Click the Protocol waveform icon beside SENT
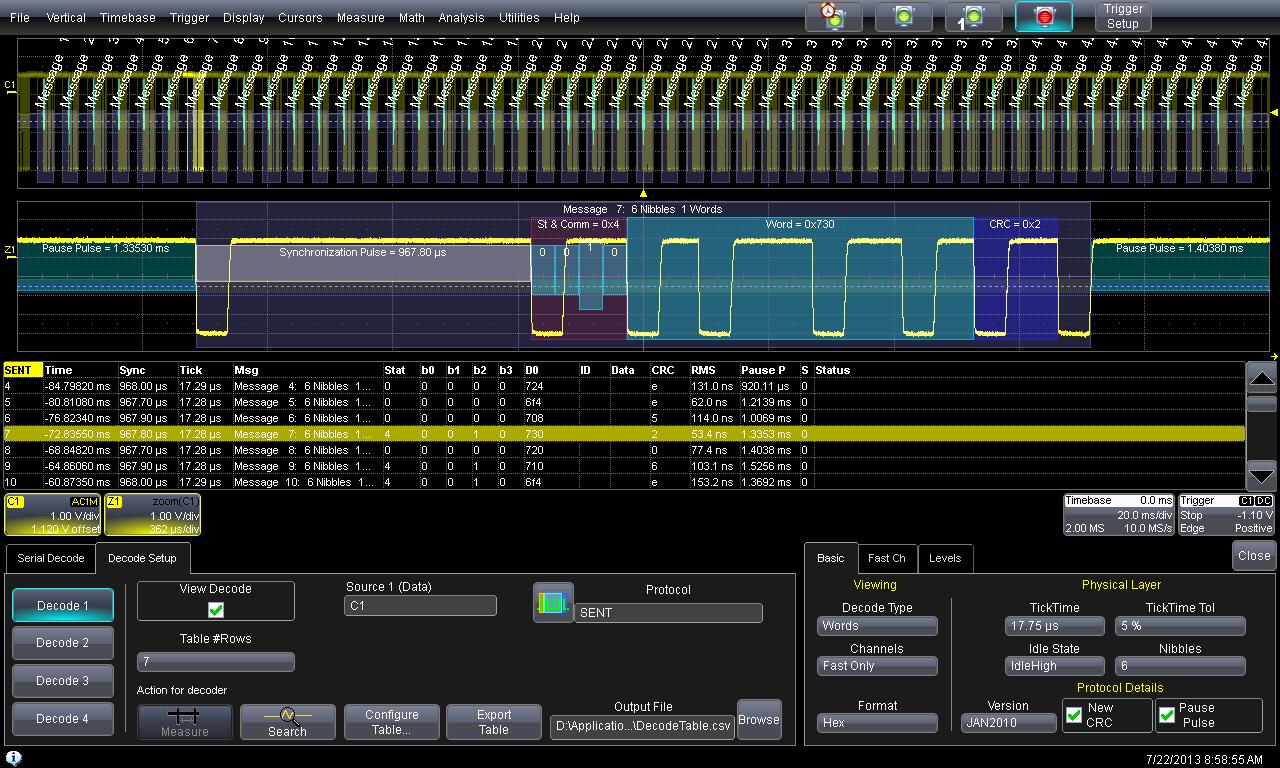Image resolution: width=1280 pixels, height=768 pixels. (x=553, y=603)
